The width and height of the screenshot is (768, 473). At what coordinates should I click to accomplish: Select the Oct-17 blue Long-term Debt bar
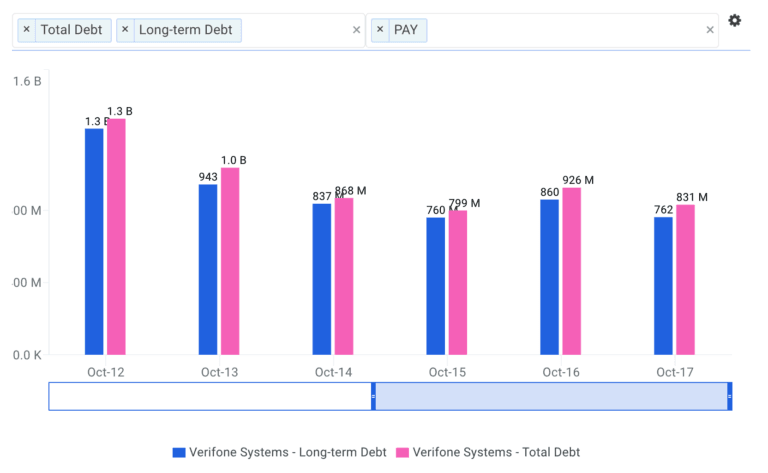[663, 285]
